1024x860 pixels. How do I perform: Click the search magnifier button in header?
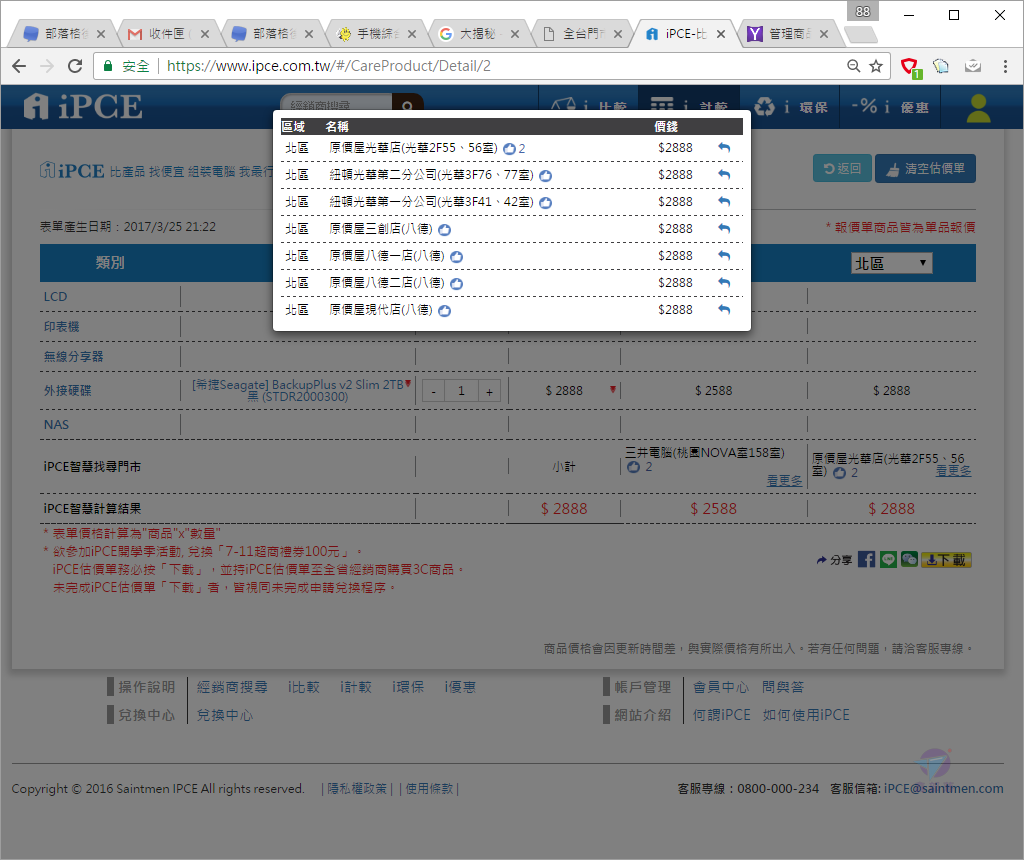point(408,104)
